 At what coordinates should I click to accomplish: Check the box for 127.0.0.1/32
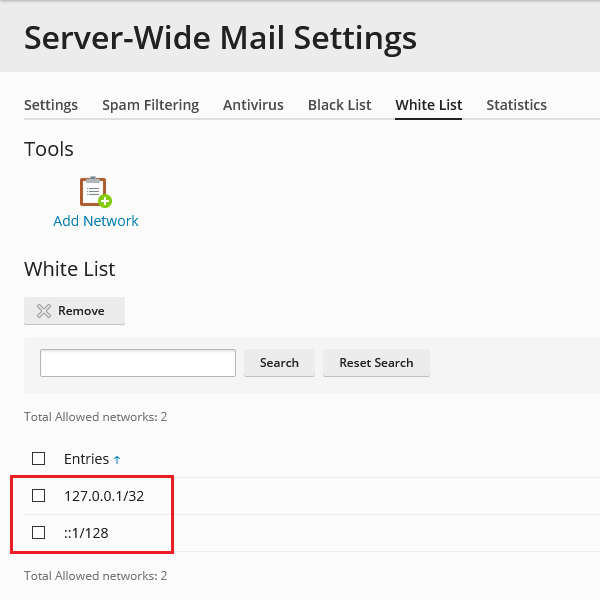(x=39, y=496)
